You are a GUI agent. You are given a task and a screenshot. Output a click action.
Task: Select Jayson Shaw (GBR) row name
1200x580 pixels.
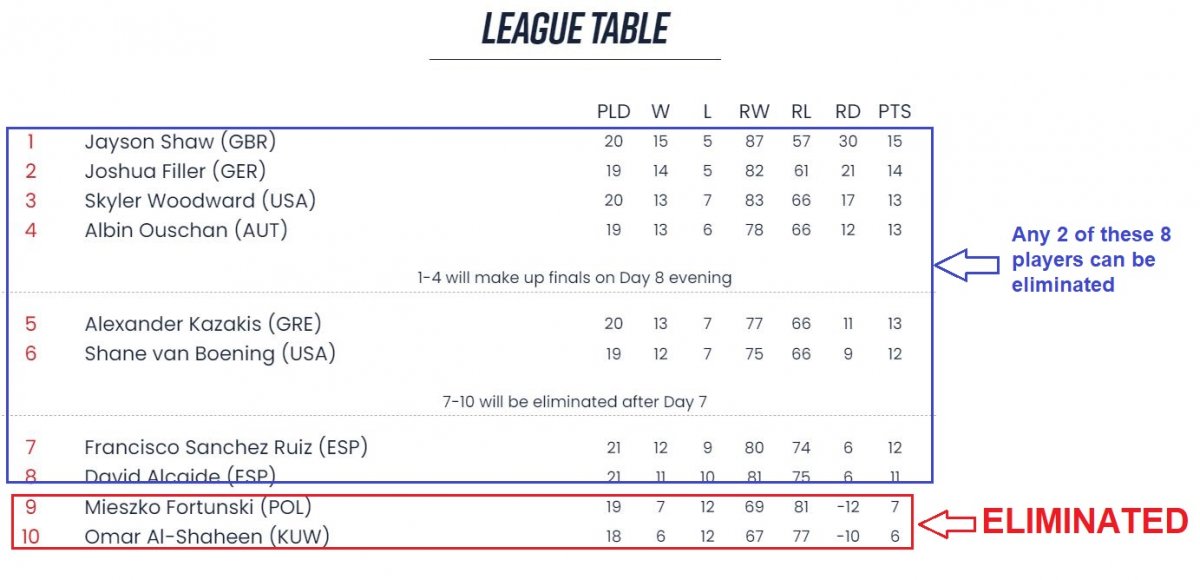[180, 142]
